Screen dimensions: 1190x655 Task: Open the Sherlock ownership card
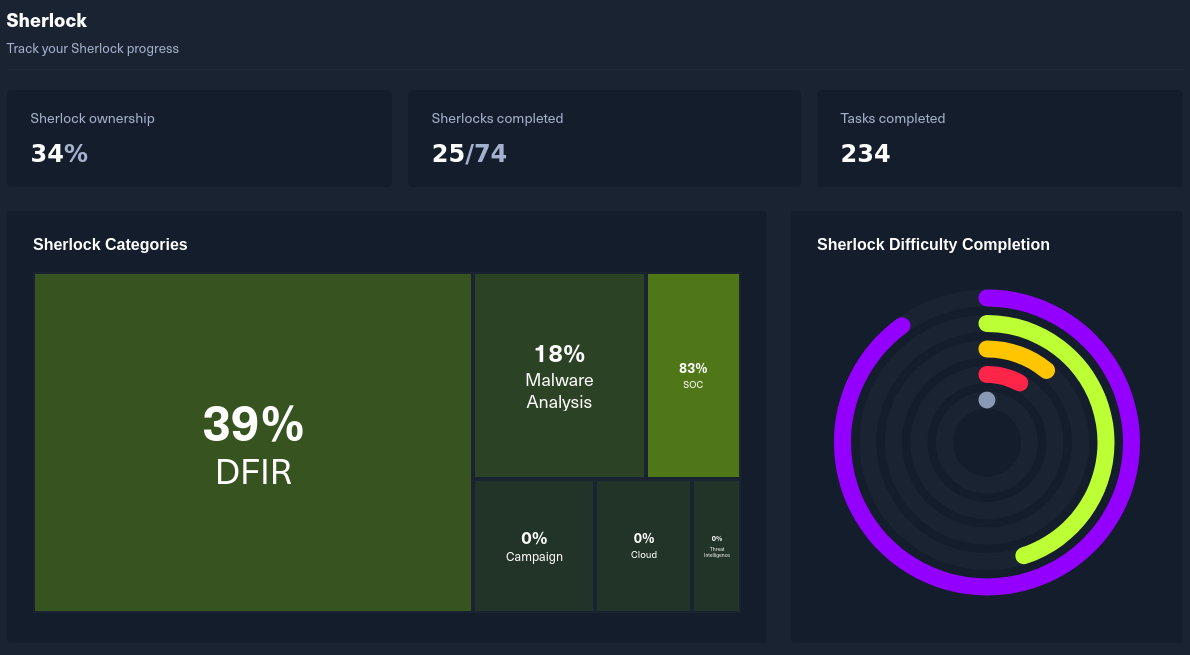click(x=200, y=138)
